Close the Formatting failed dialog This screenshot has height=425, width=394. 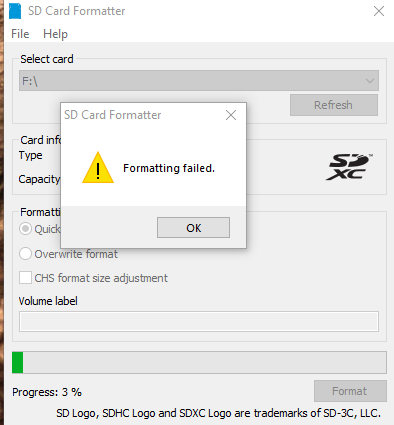pyautogui.click(x=231, y=115)
